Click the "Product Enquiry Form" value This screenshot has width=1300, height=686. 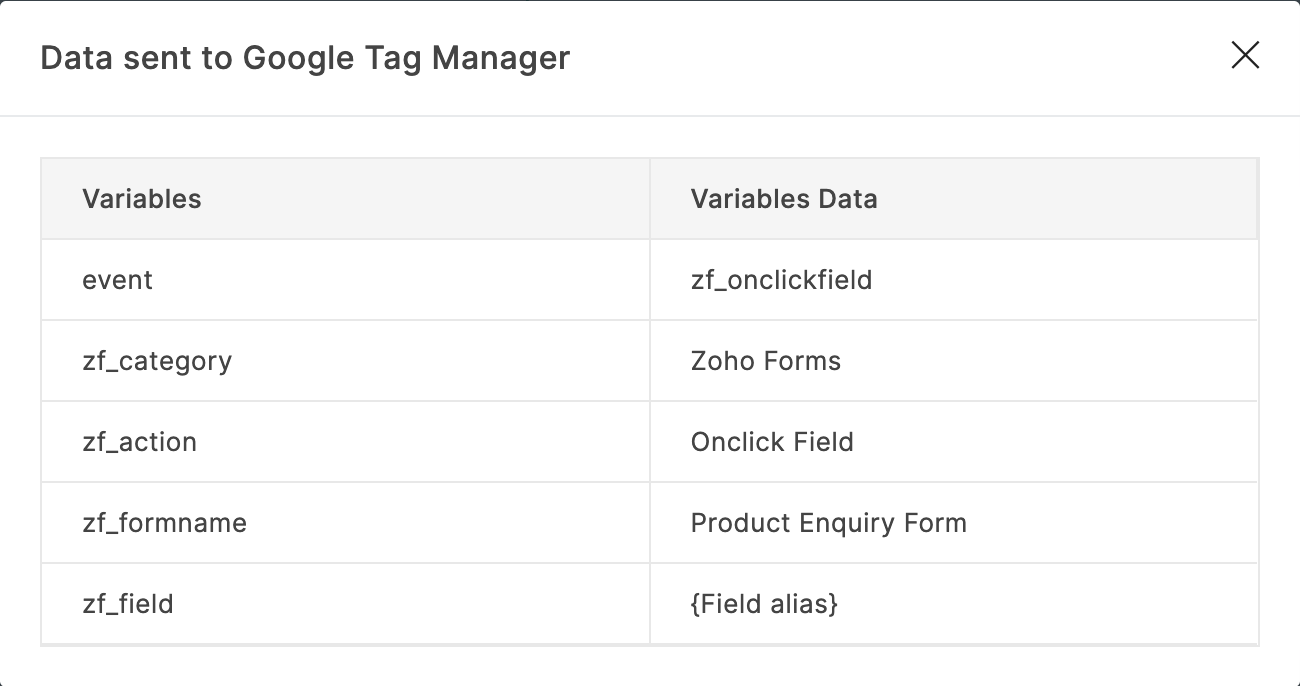pyautogui.click(x=828, y=523)
